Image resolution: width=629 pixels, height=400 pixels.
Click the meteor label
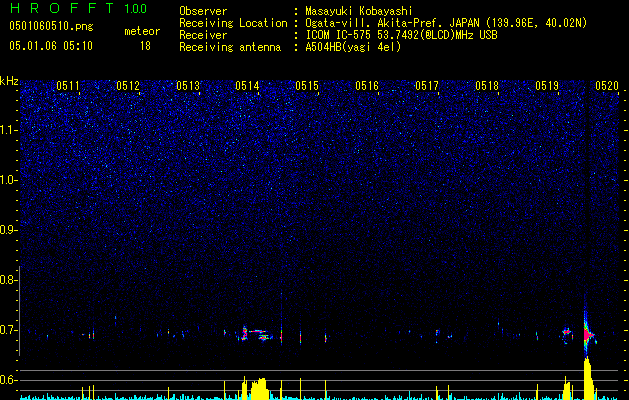(142, 31)
